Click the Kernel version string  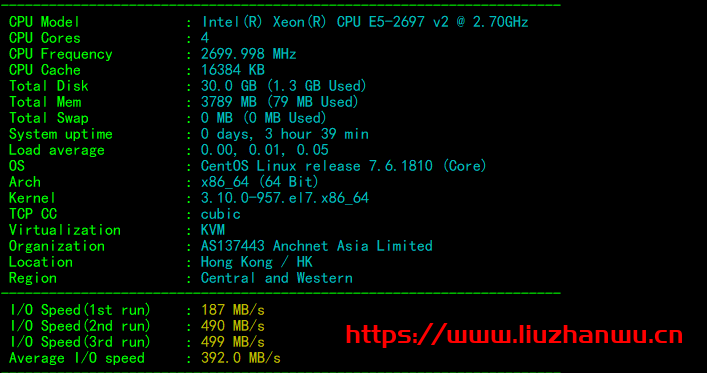coord(285,198)
